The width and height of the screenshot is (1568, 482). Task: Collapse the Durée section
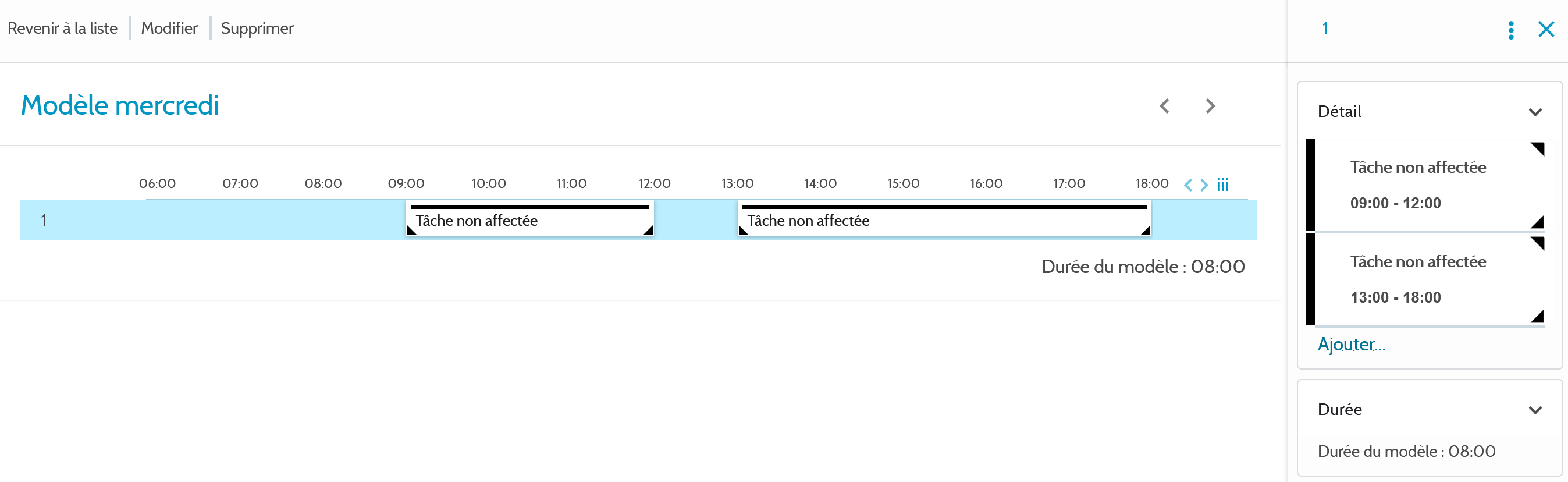pos(1535,410)
